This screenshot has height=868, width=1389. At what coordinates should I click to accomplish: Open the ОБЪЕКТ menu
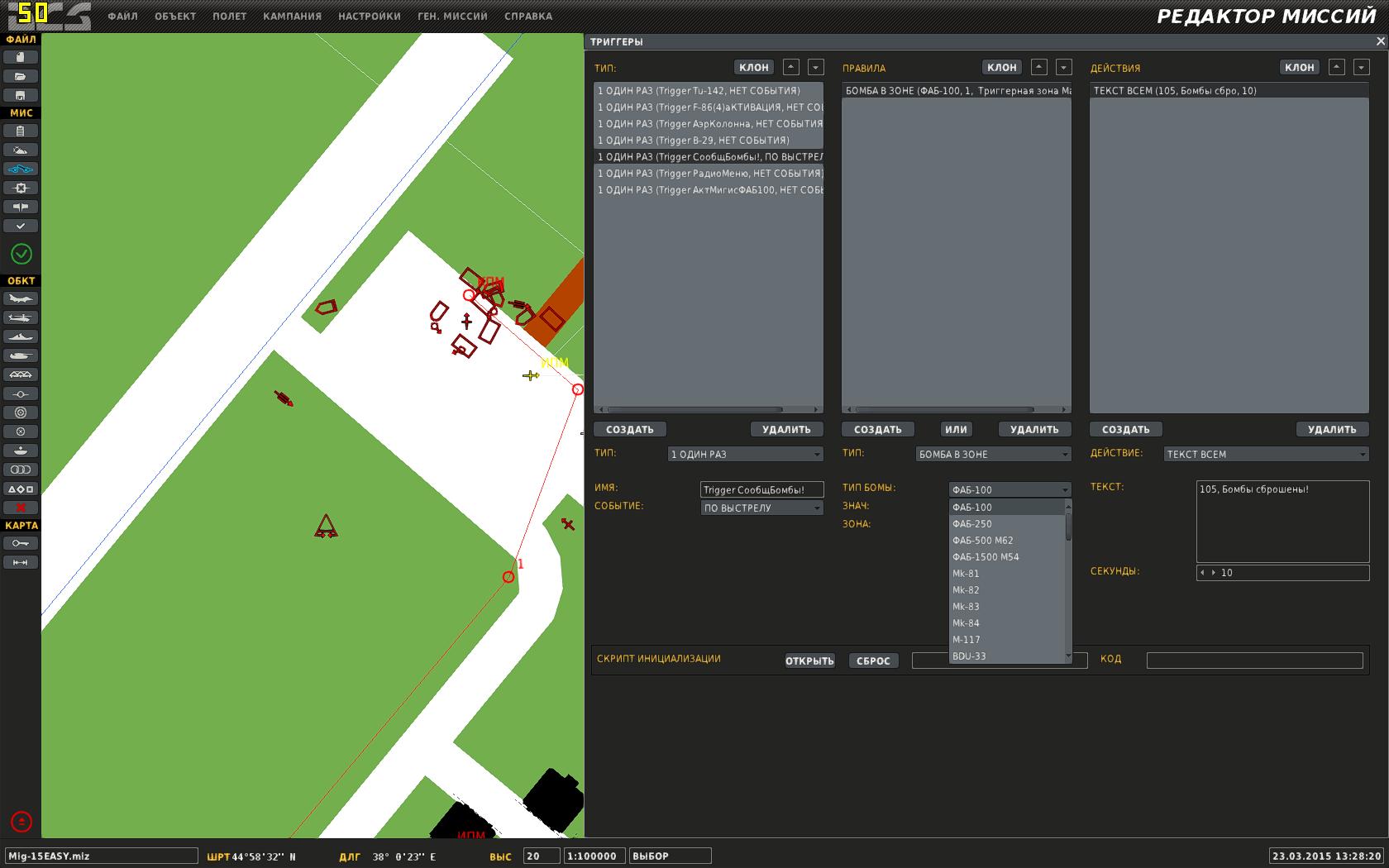175,16
